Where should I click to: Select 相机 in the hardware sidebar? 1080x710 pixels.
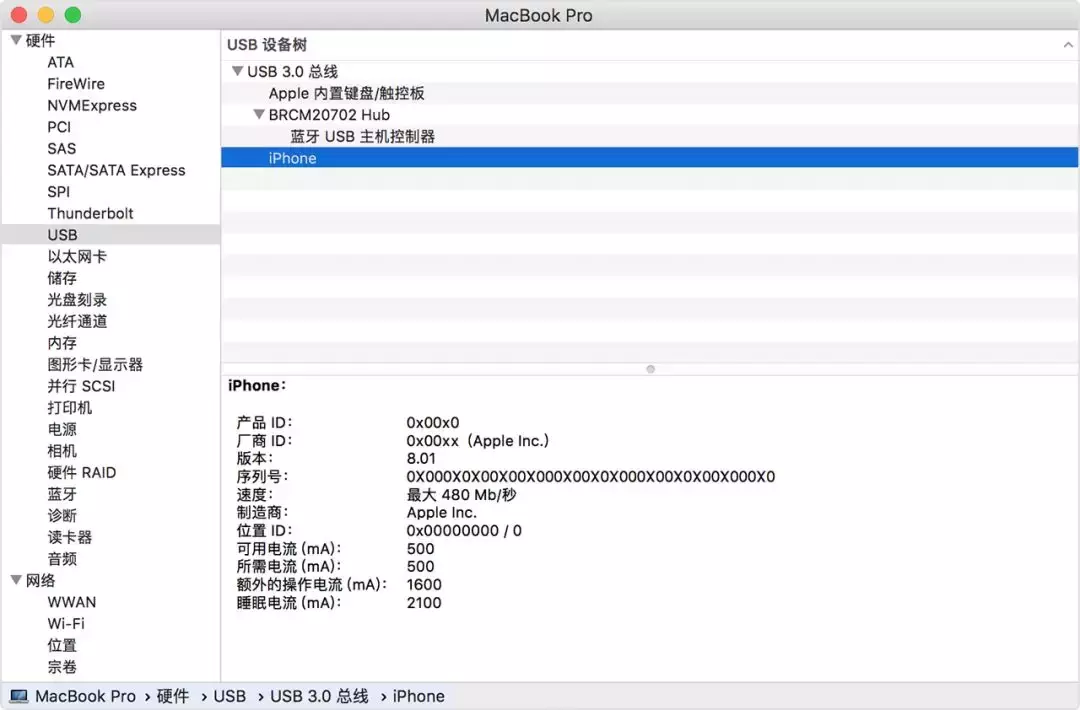pyautogui.click(x=61, y=450)
